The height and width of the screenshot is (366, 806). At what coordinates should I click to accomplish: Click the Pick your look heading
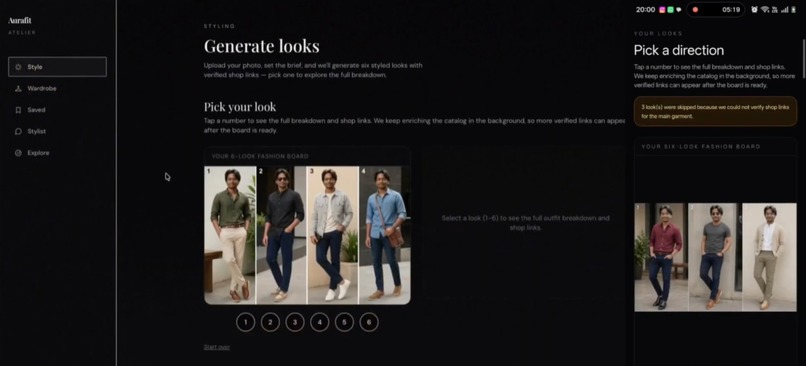pyautogui.click(x=240, y=107)
